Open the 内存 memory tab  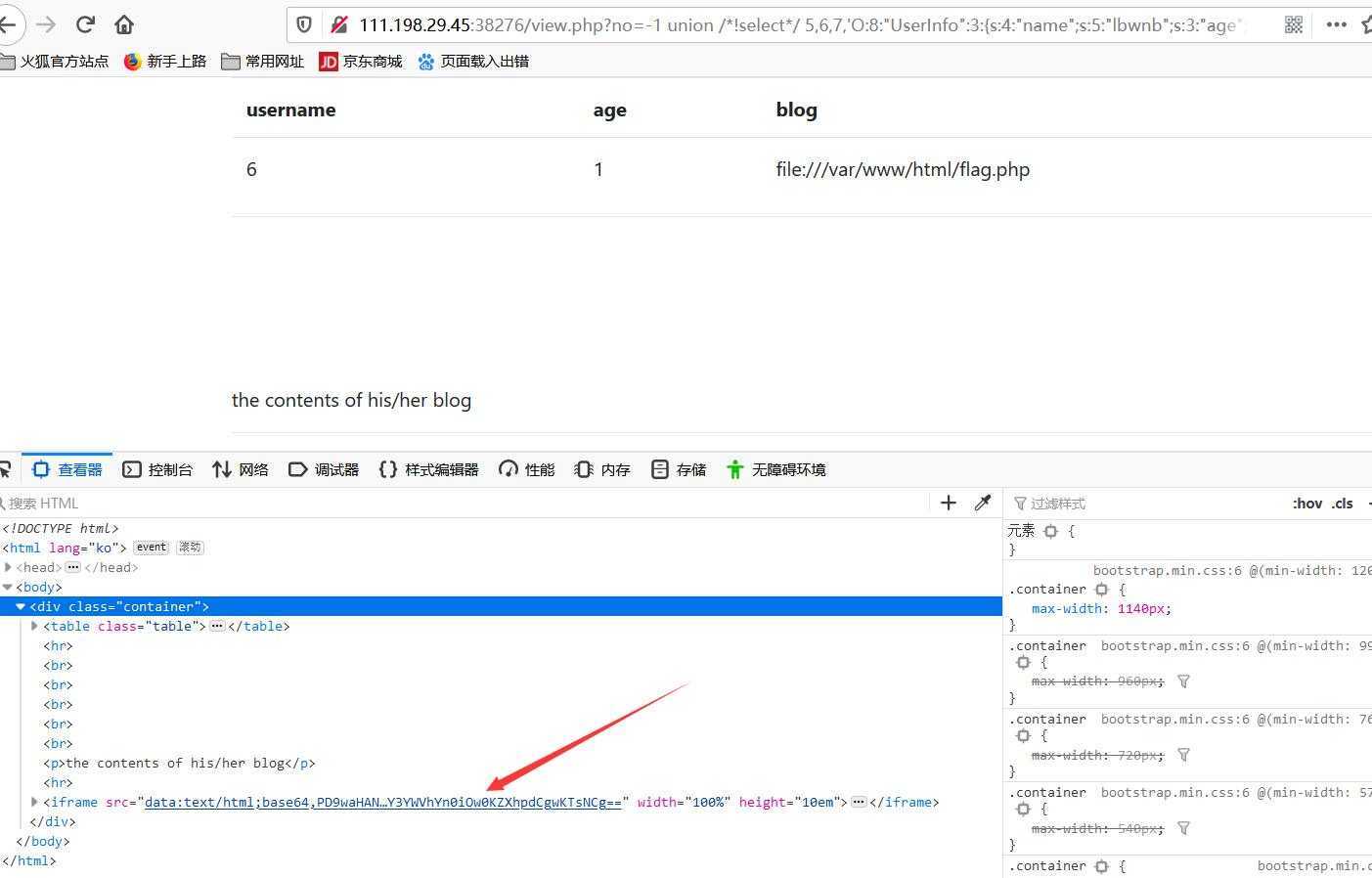(602, 469)
